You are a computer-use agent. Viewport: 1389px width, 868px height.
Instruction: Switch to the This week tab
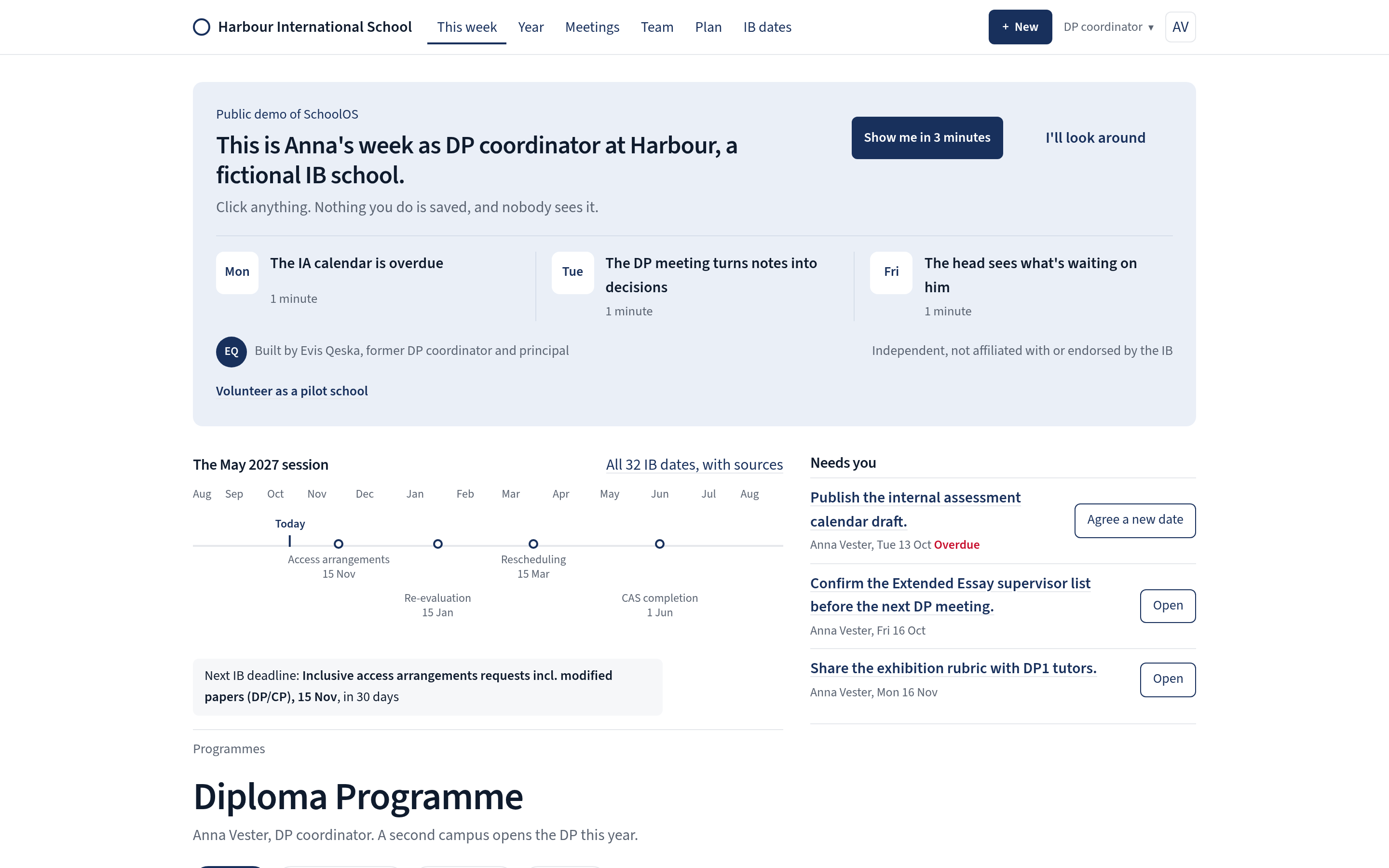467,27
